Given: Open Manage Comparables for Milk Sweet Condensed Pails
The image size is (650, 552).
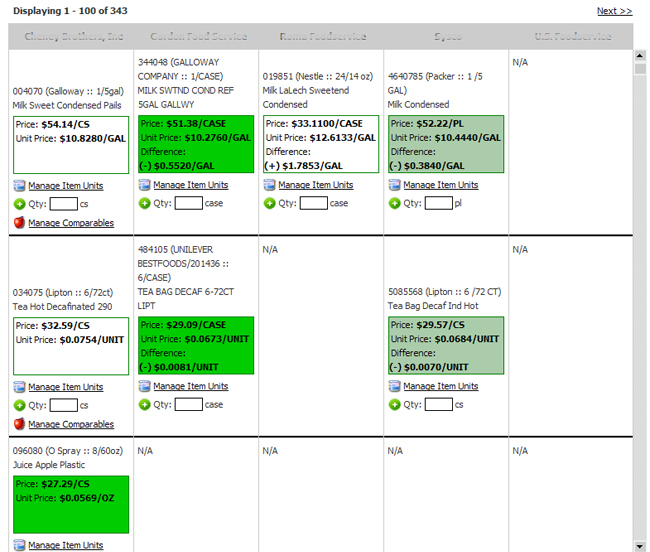Looking at the screenshot, I should (x=71, y=223).
